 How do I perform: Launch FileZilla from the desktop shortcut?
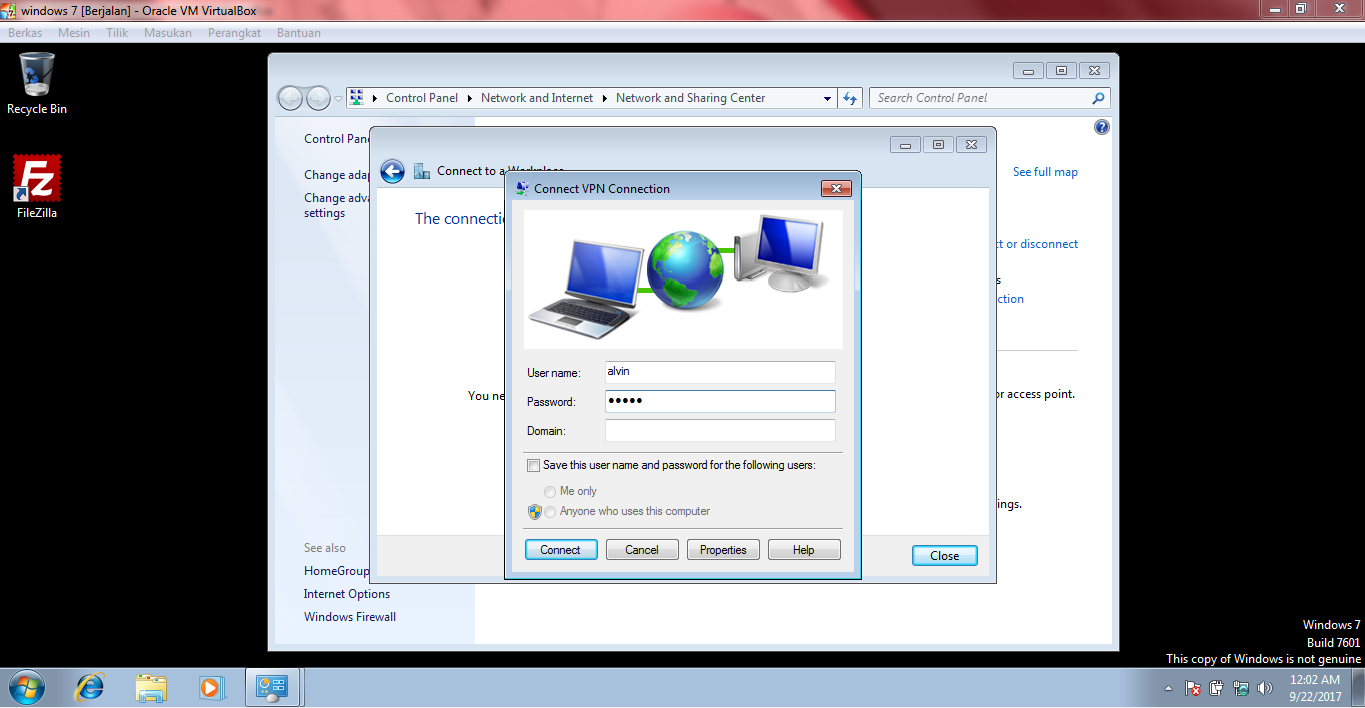pos(37,187)
